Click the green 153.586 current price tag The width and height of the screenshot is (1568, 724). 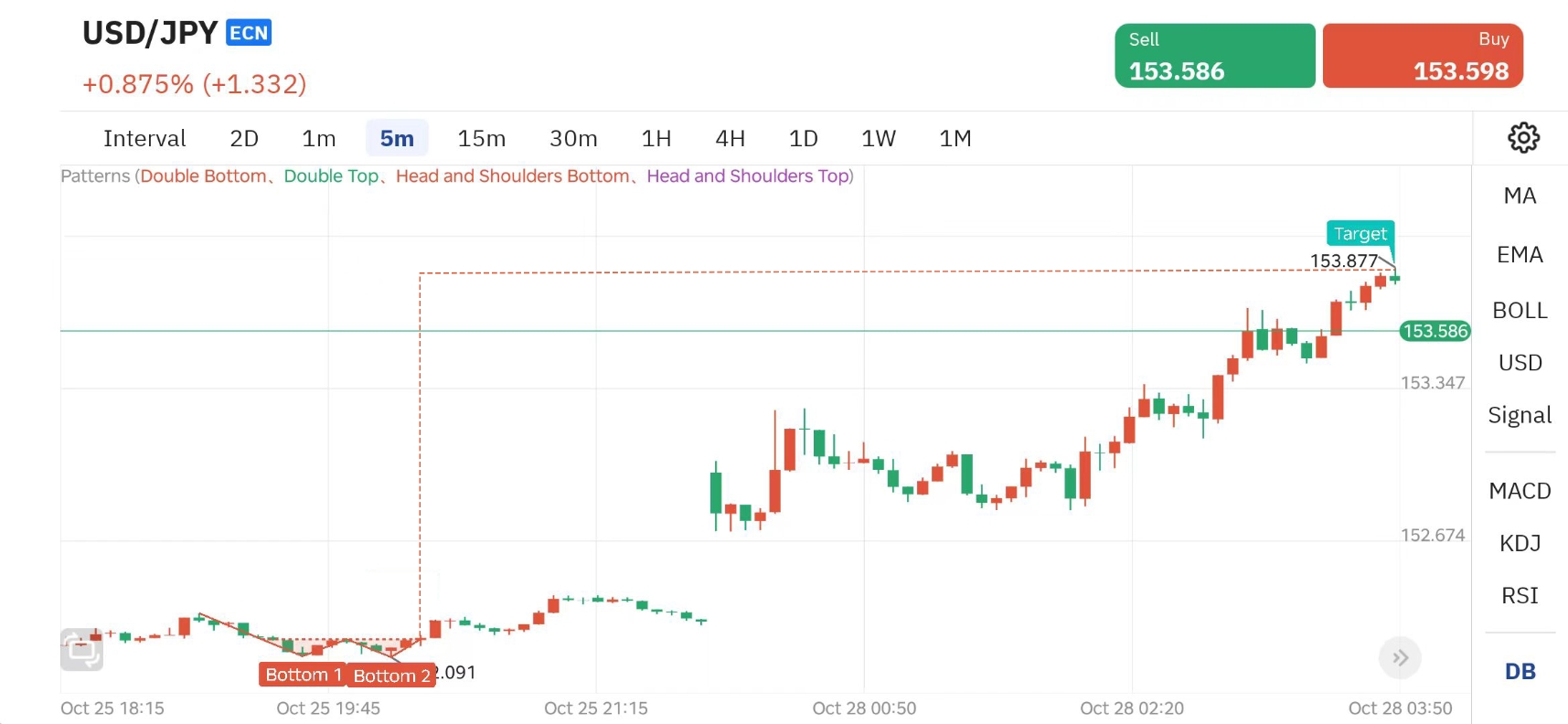click(1435, 331)
